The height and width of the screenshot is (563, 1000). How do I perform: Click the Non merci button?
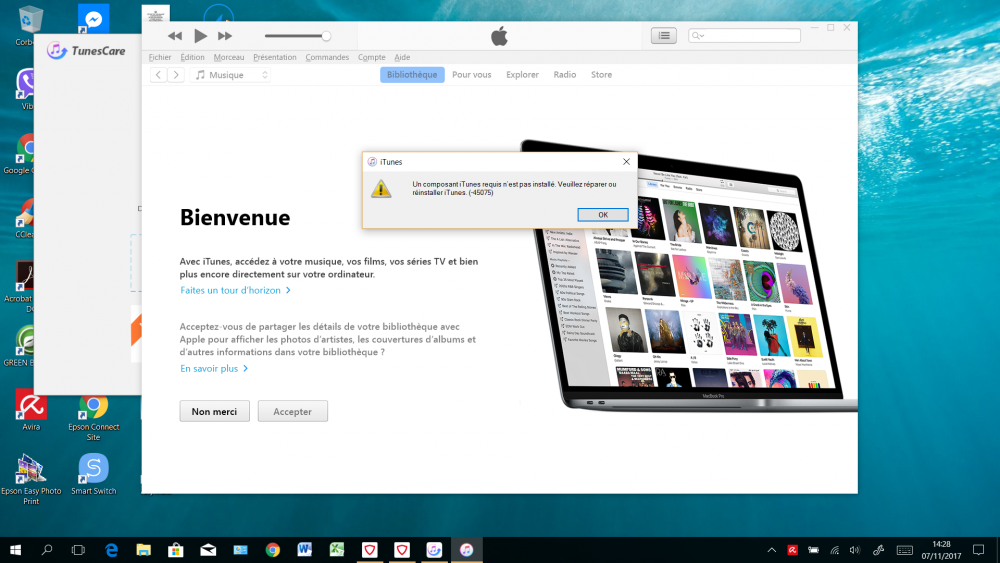(x=214, y=411)
